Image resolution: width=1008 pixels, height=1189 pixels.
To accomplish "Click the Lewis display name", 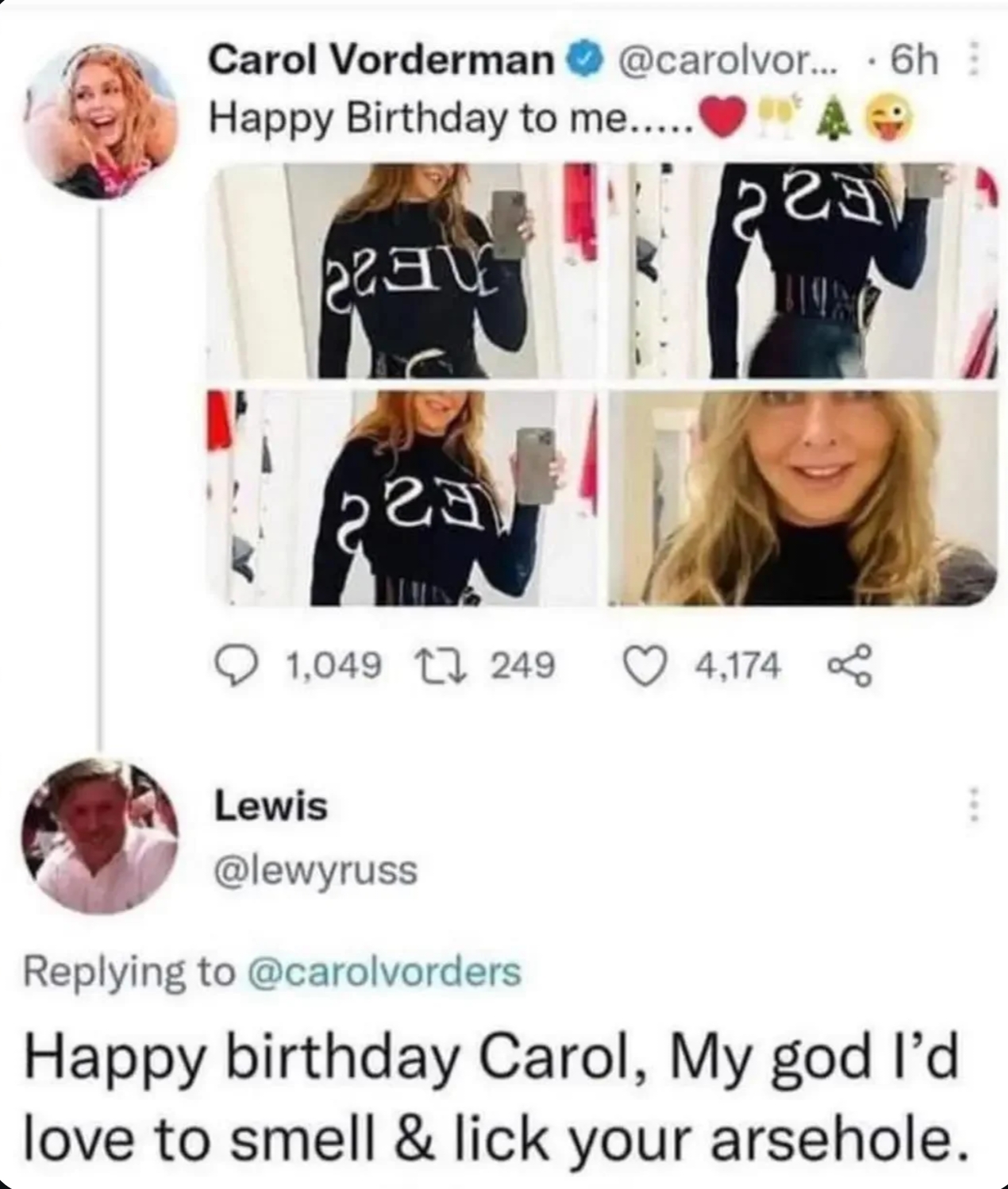I will pos(270,806).
